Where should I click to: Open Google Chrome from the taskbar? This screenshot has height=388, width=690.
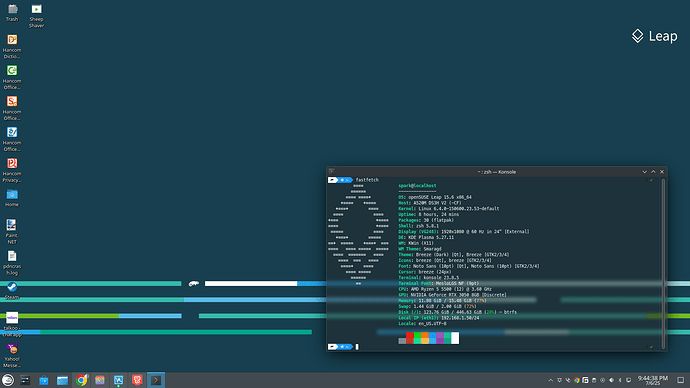pyautogui.click(x=81, y=380)
